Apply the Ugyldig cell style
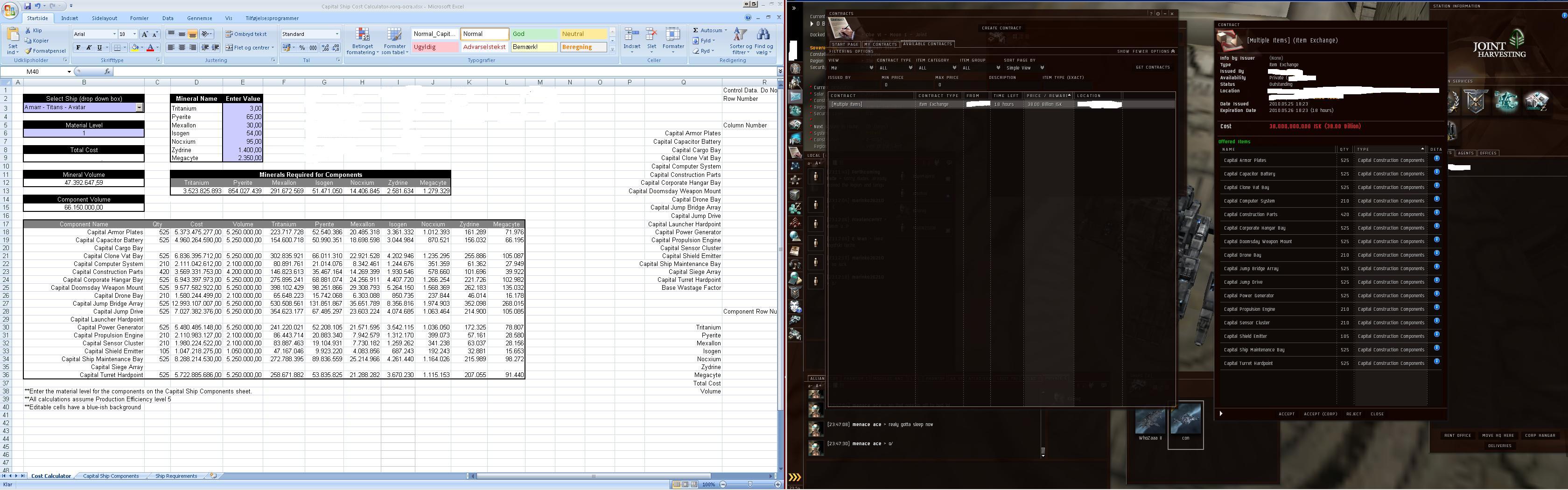 pyautogui.click(x=435, y=47)
